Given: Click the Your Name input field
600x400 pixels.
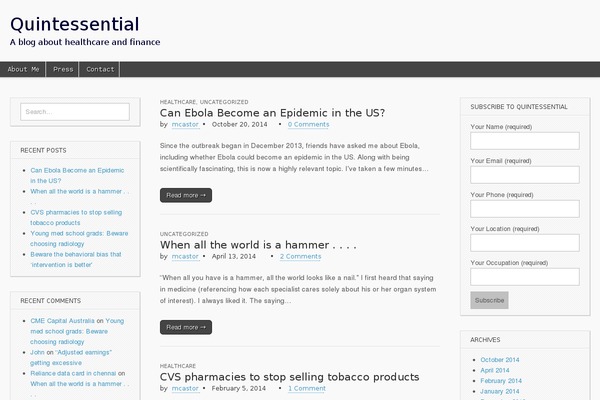Looking at the screenshot, I should [525, 141].
